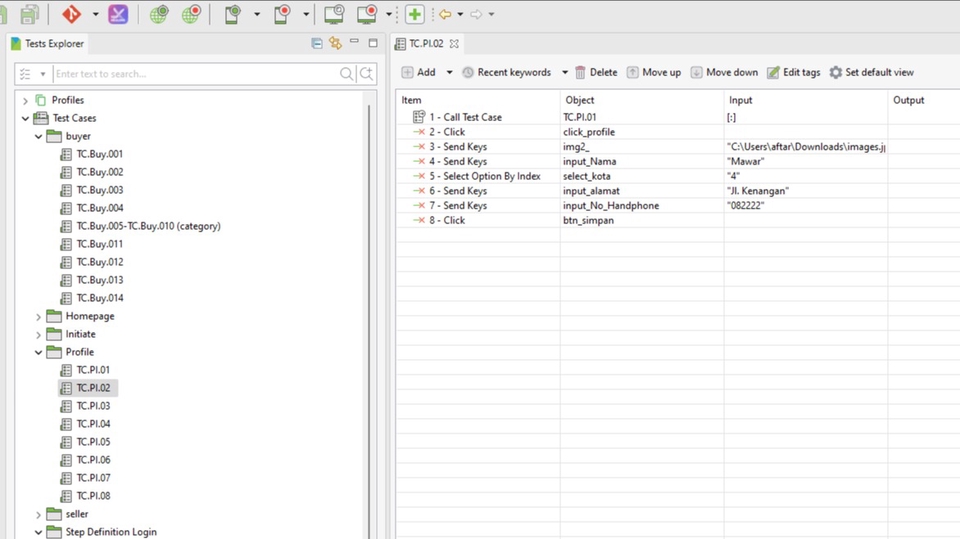960x539 pixels.
Task: Collapse the Profile folder
Action: coord(39,353)
